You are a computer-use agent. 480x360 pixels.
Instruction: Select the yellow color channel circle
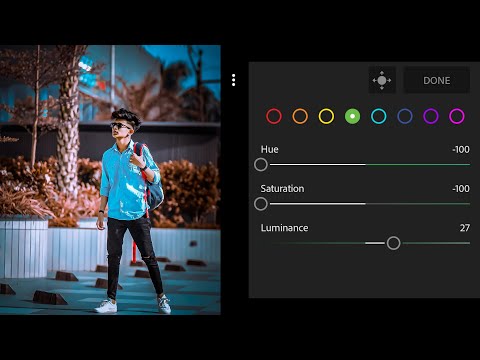click(x=326, y=116)
